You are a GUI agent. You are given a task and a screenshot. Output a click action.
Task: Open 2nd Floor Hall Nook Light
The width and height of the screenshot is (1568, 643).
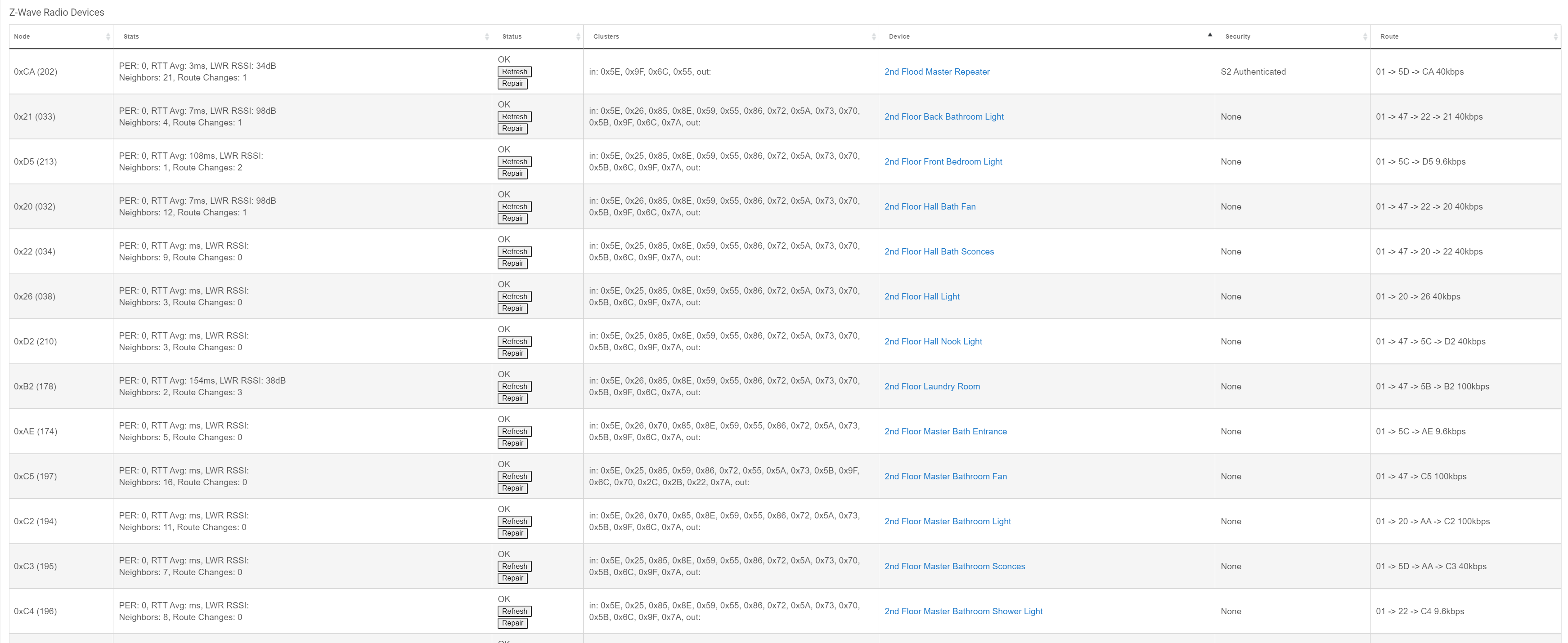(x=933, y=342)
